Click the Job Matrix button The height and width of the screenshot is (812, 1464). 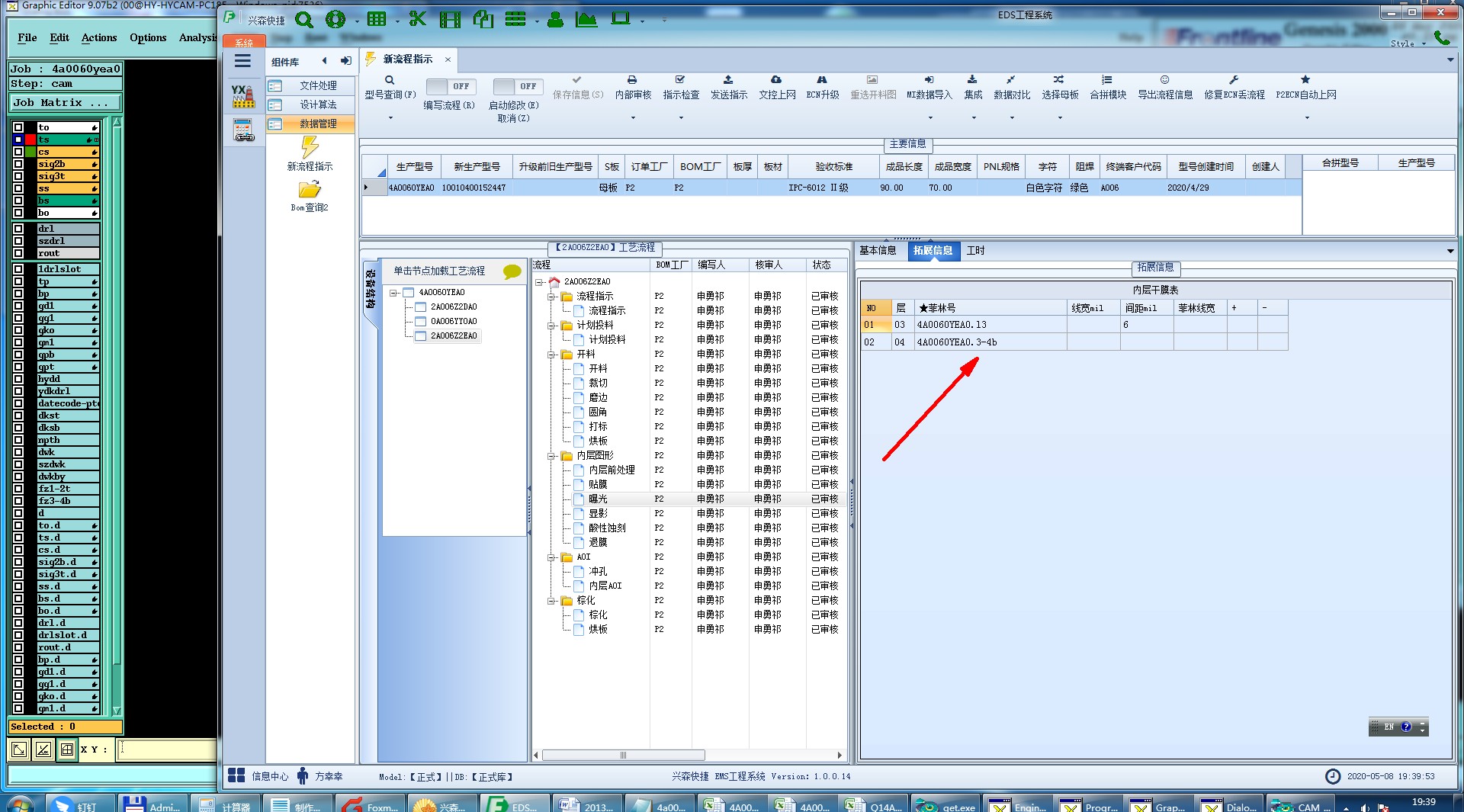[x=65, y=102]
